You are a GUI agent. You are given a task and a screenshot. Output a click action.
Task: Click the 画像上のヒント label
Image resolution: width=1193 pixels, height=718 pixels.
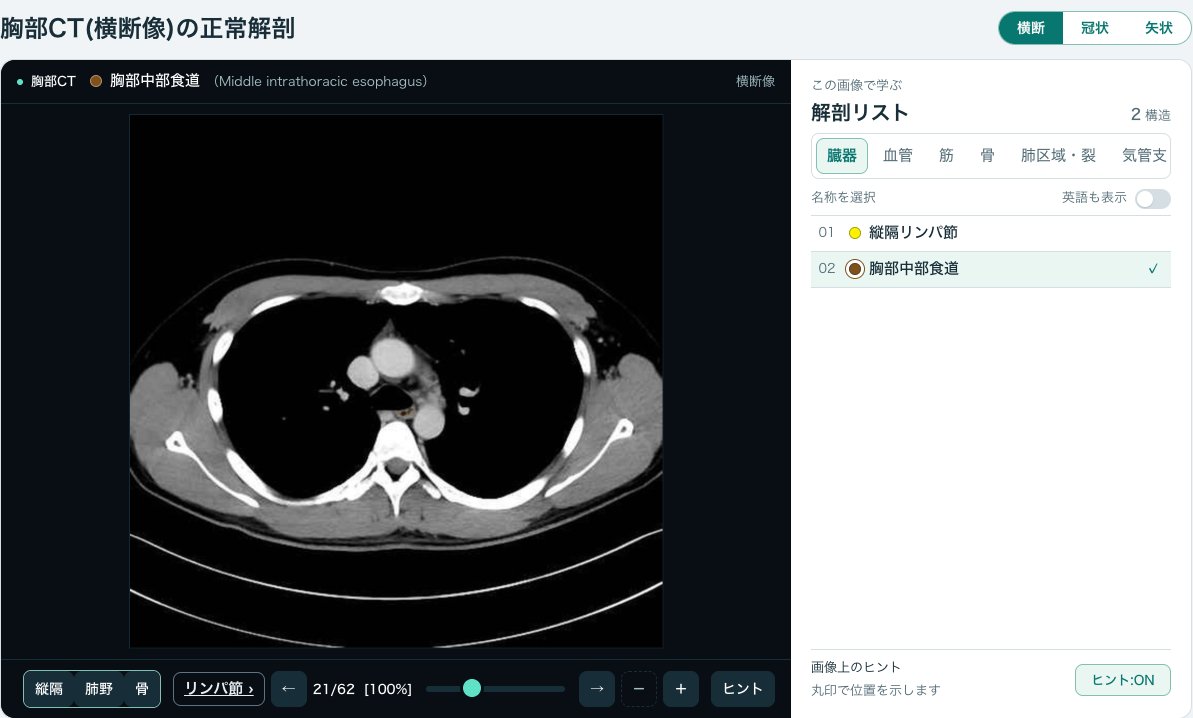(x=856, y=668)
